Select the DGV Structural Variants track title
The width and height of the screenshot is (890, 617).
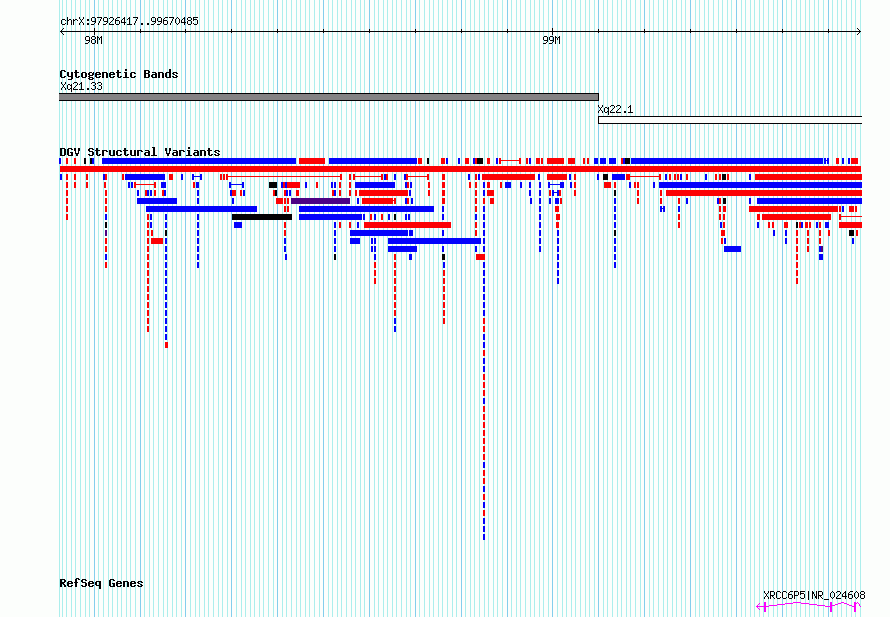point(140,152)
